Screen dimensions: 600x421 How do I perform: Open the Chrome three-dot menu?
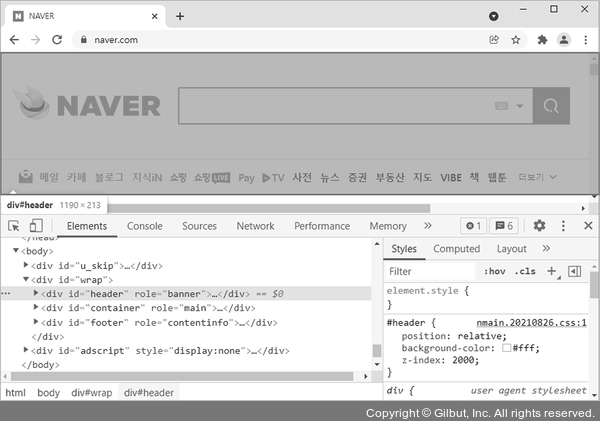pyautogui.click(x=585, y=40)
